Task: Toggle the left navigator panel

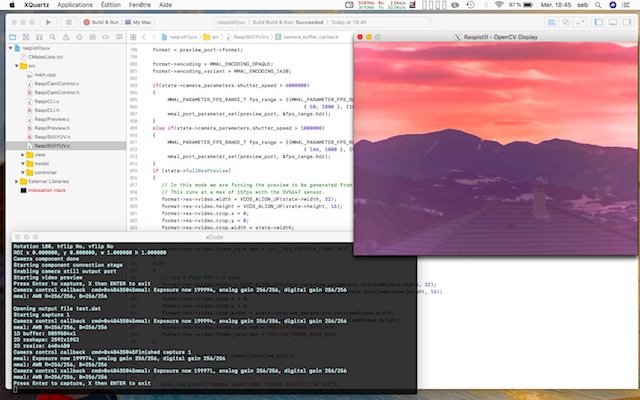Action: point(598,22)
